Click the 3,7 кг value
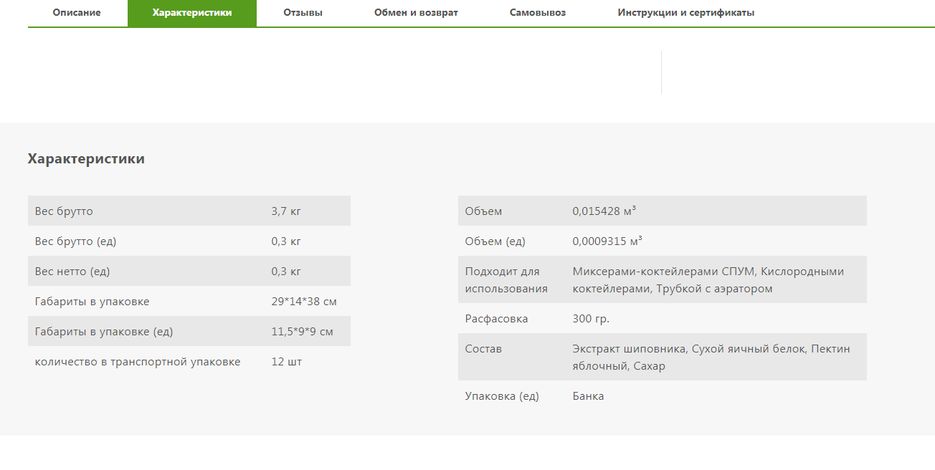 286,211
